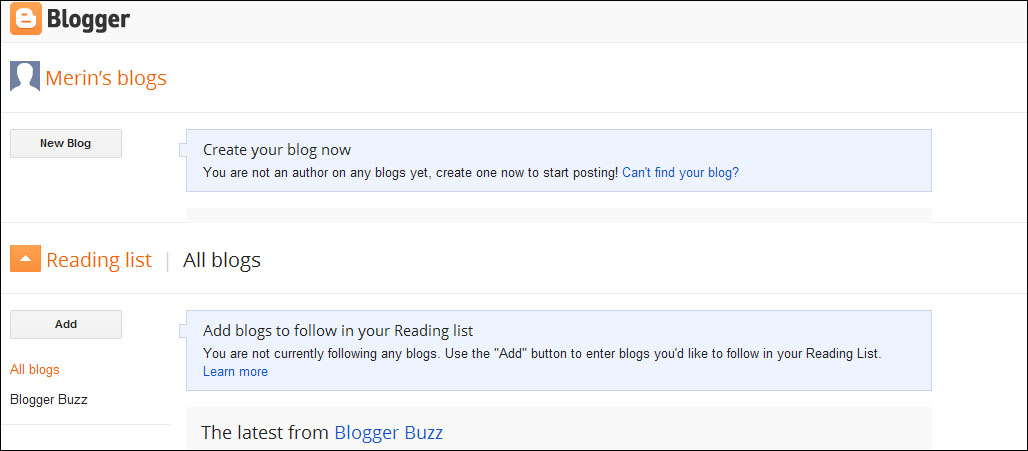Open the Merin's blogs heading link
Screen dimensions: 1028x451
106,78
